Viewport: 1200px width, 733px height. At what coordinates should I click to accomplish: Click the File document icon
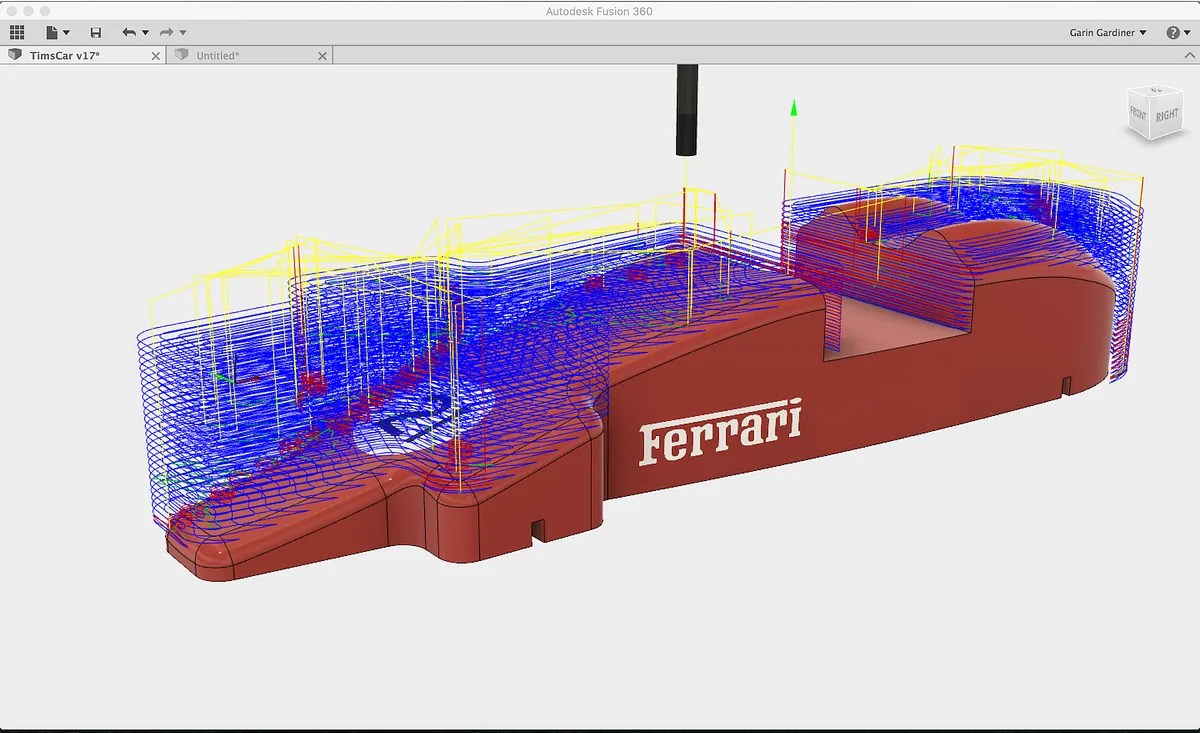pyautogui.click(x=52, y=33)
